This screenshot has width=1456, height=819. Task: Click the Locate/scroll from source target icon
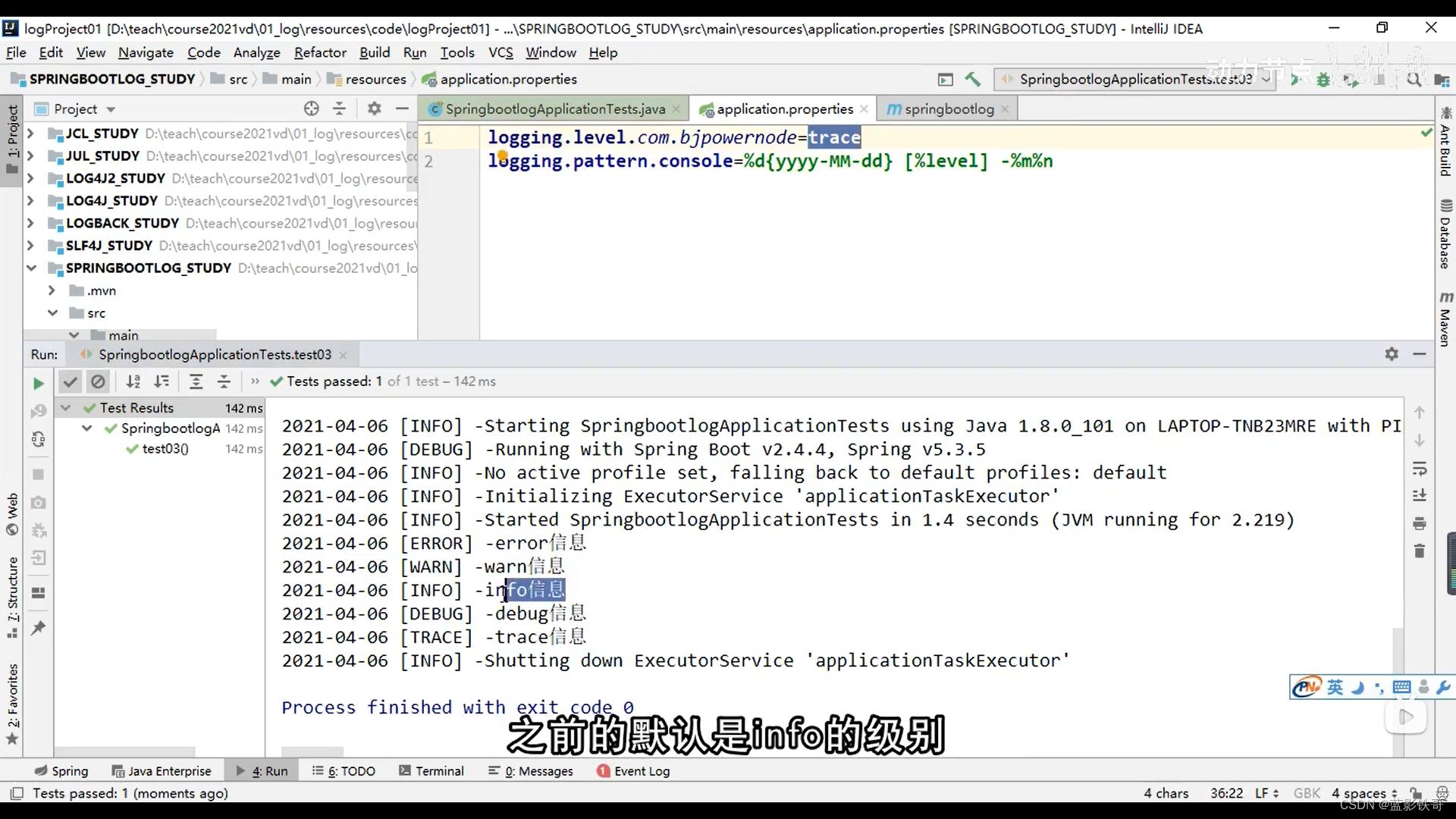click(311, 108)
